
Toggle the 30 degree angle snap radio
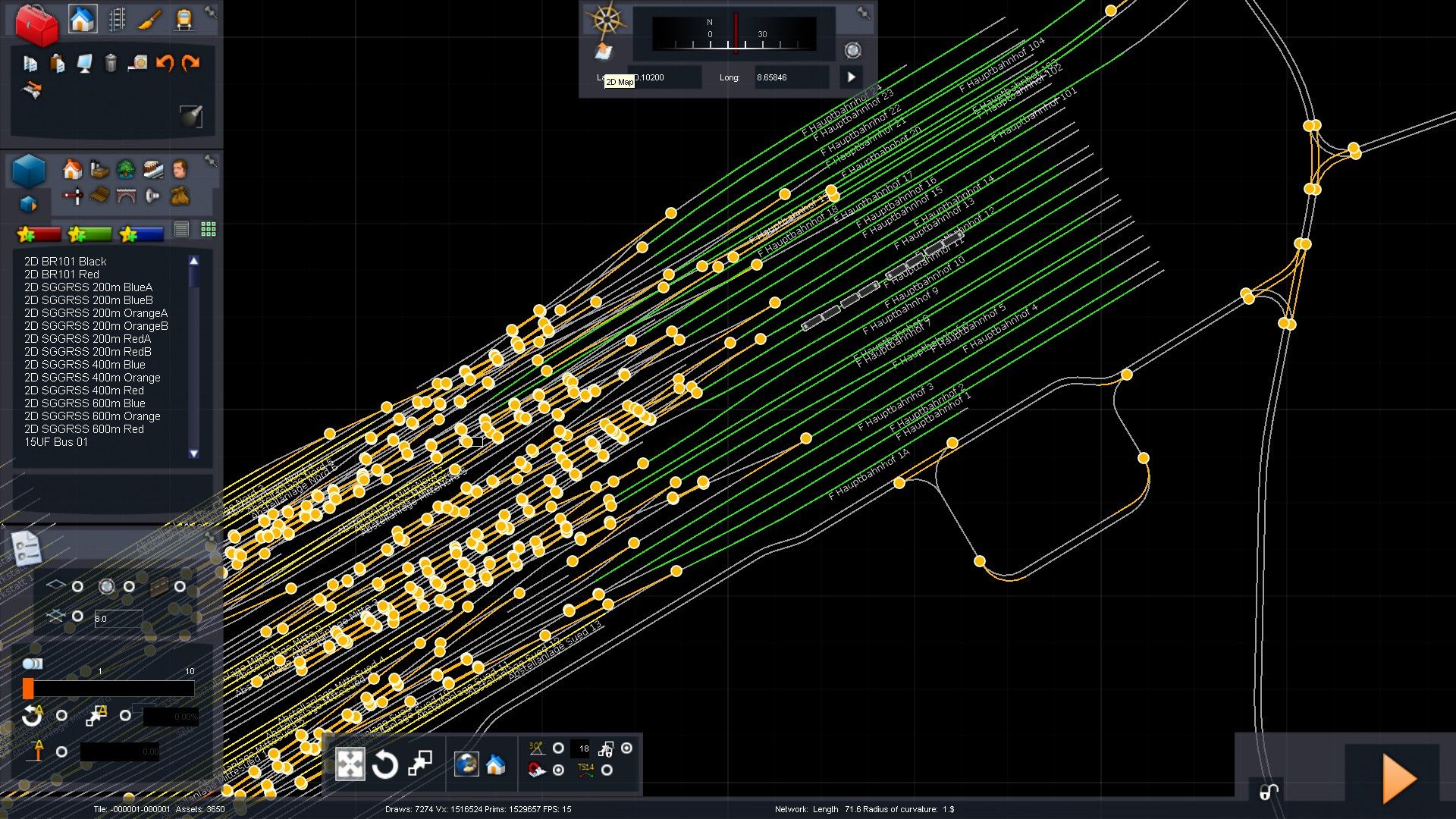click(x=558, y=748)
